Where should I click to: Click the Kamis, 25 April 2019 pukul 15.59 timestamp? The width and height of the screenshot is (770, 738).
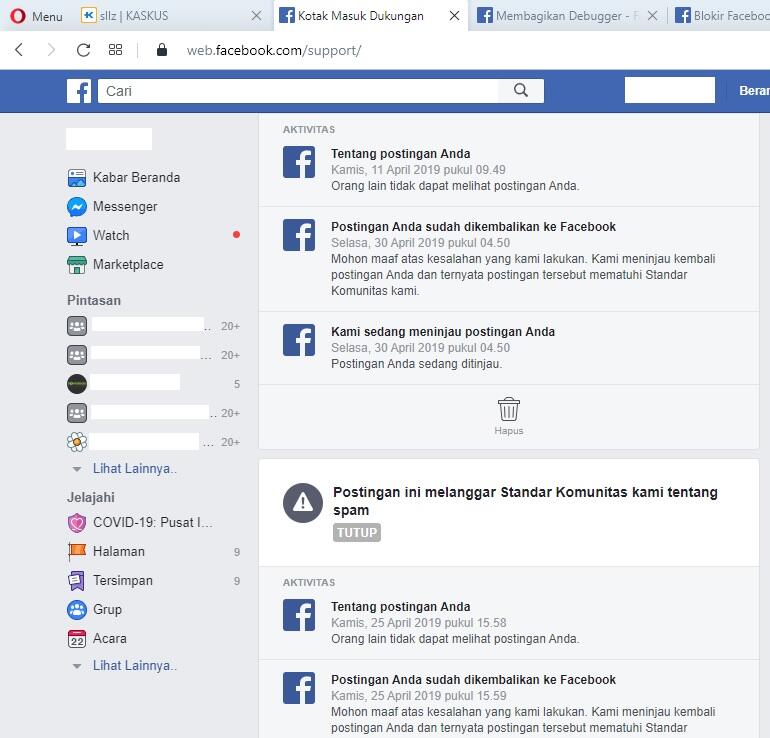(x=418, y=696)
